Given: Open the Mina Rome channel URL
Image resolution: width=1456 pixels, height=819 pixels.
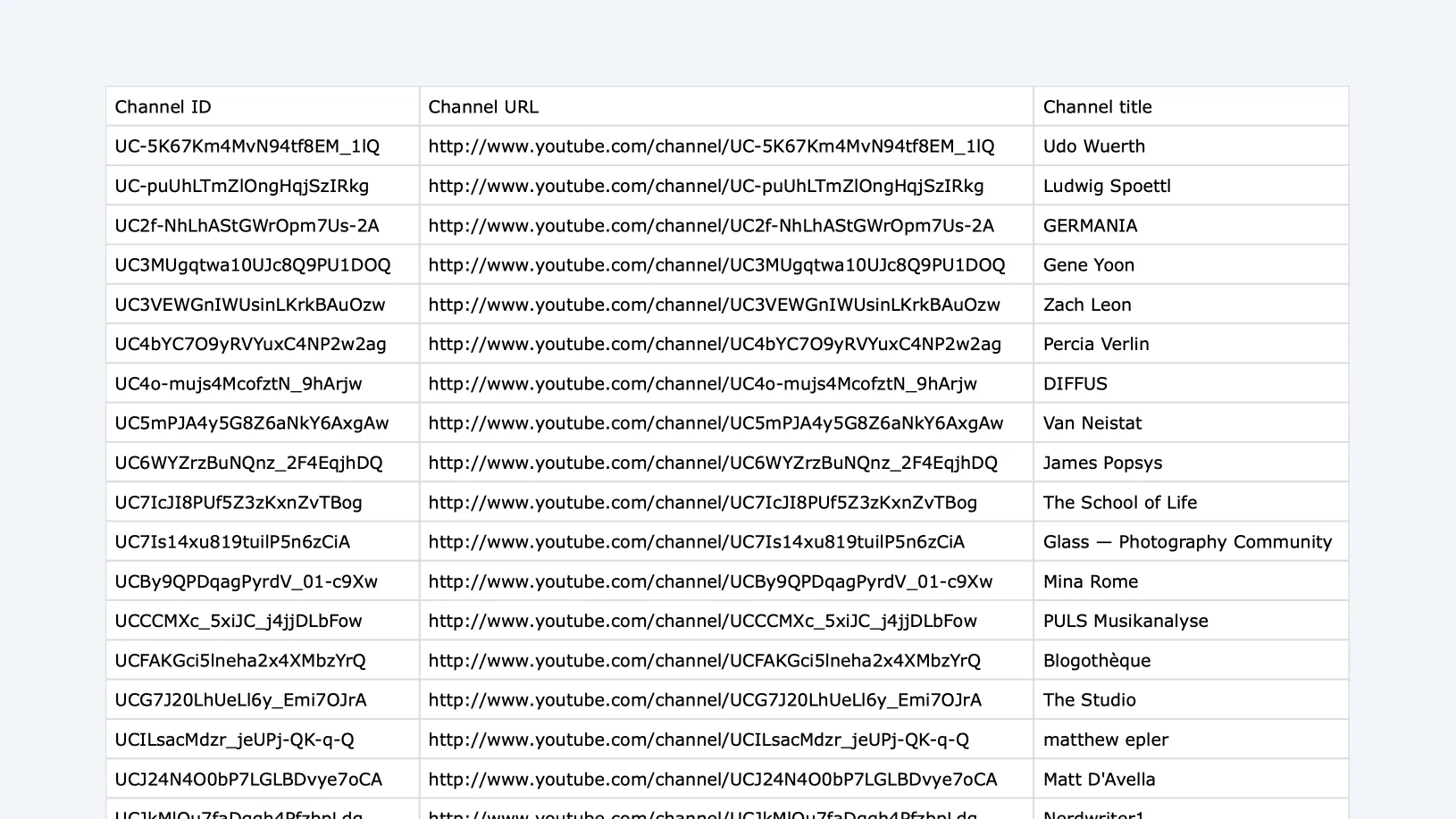Looking at the screenshot, I should (x=710, y=581).
